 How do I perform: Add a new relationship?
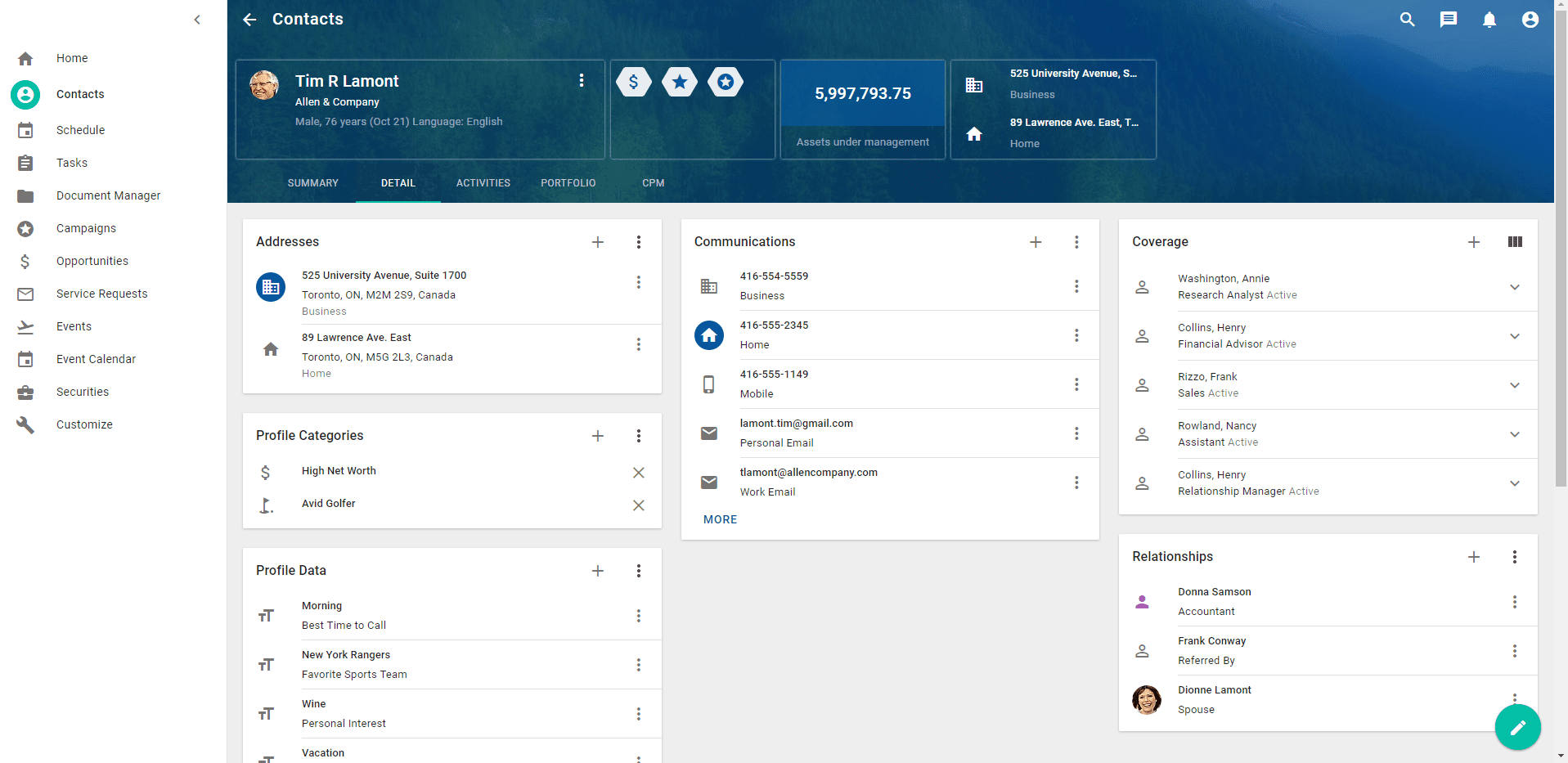(x=1474, y=557)
